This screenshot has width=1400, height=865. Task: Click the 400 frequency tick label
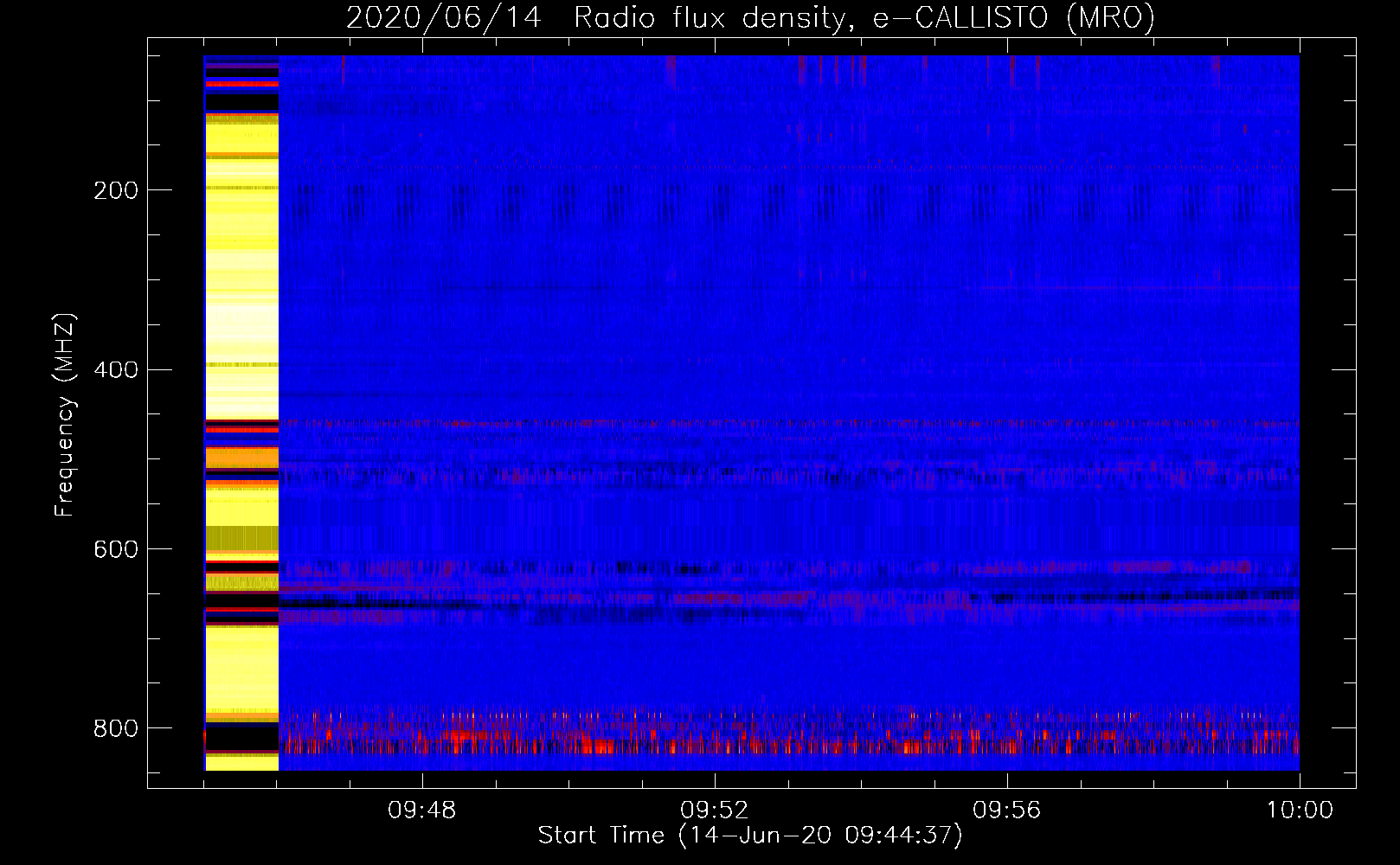click(115, 370)
